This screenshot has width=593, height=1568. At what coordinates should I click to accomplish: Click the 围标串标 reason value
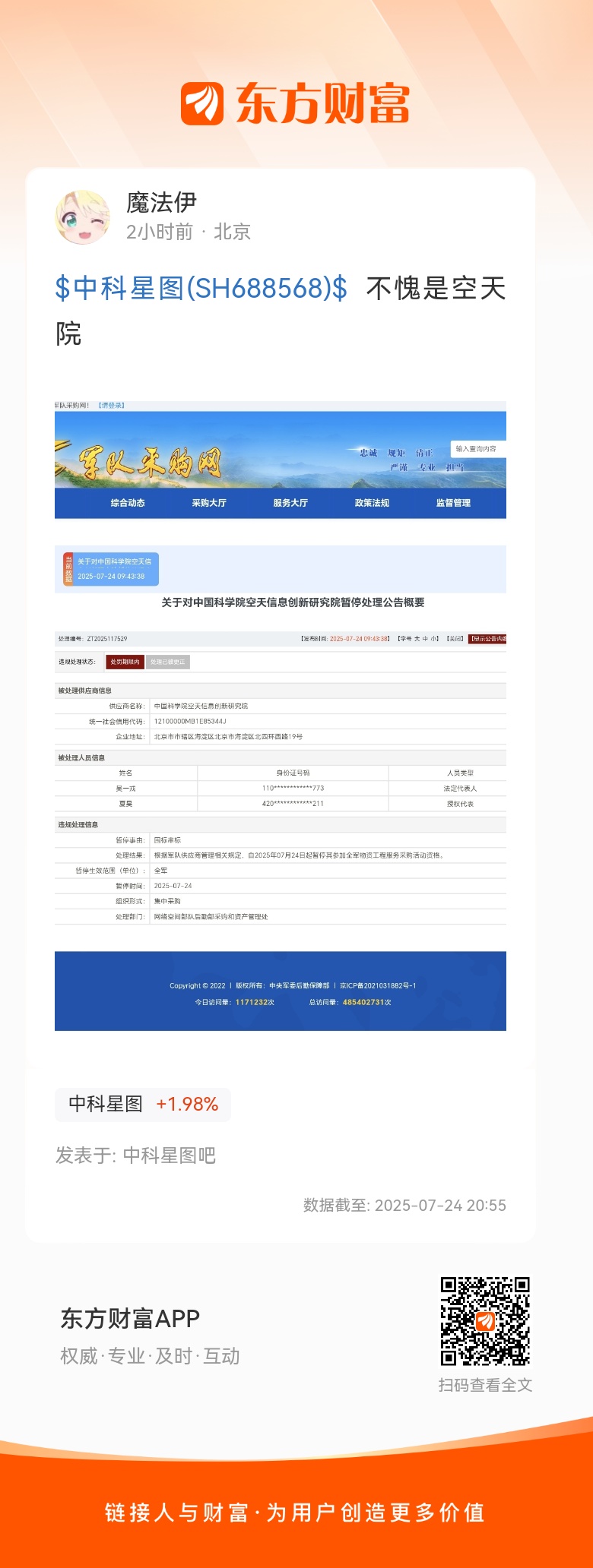(167, 841)
